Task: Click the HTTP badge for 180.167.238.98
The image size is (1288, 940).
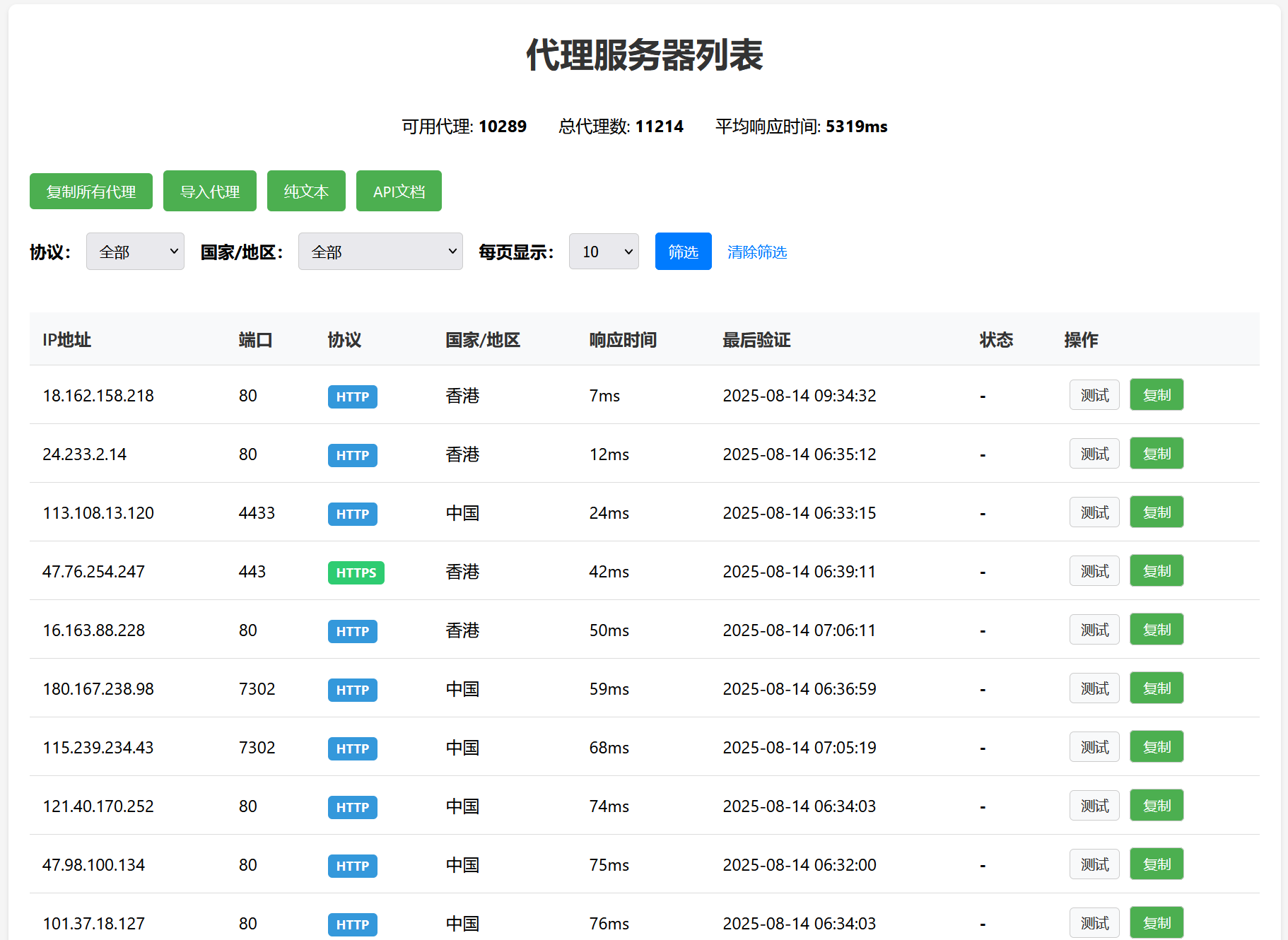Action: click(x=353, y=690)
